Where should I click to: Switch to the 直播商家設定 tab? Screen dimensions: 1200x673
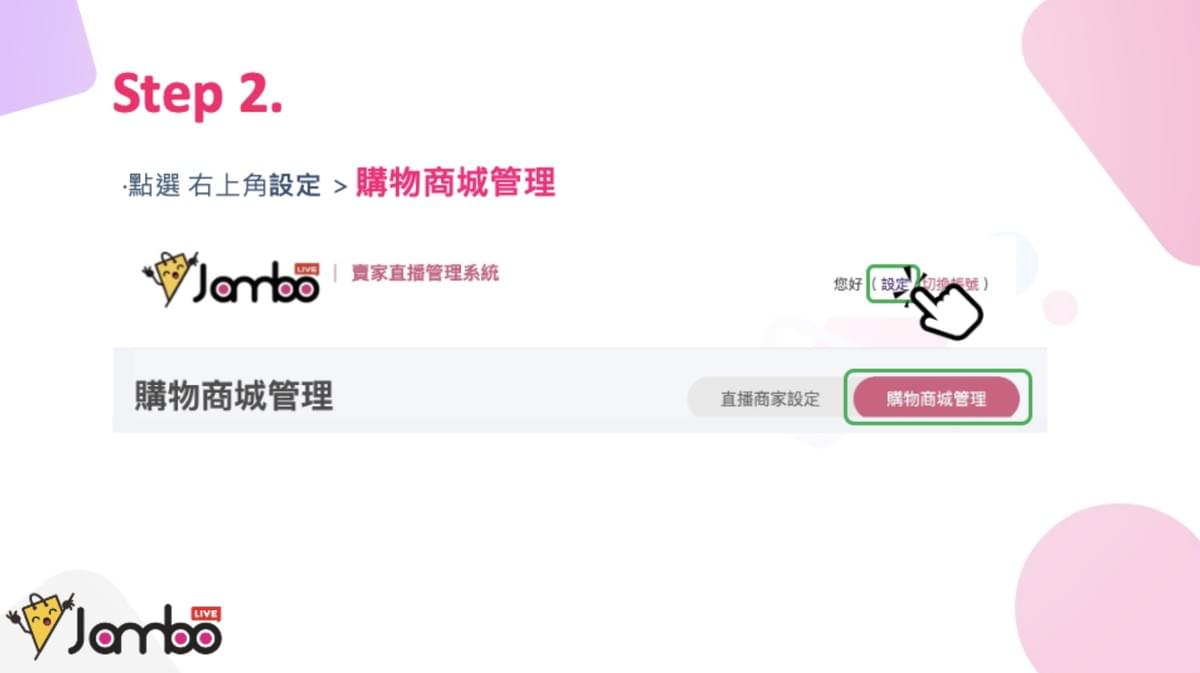(770, 399)
